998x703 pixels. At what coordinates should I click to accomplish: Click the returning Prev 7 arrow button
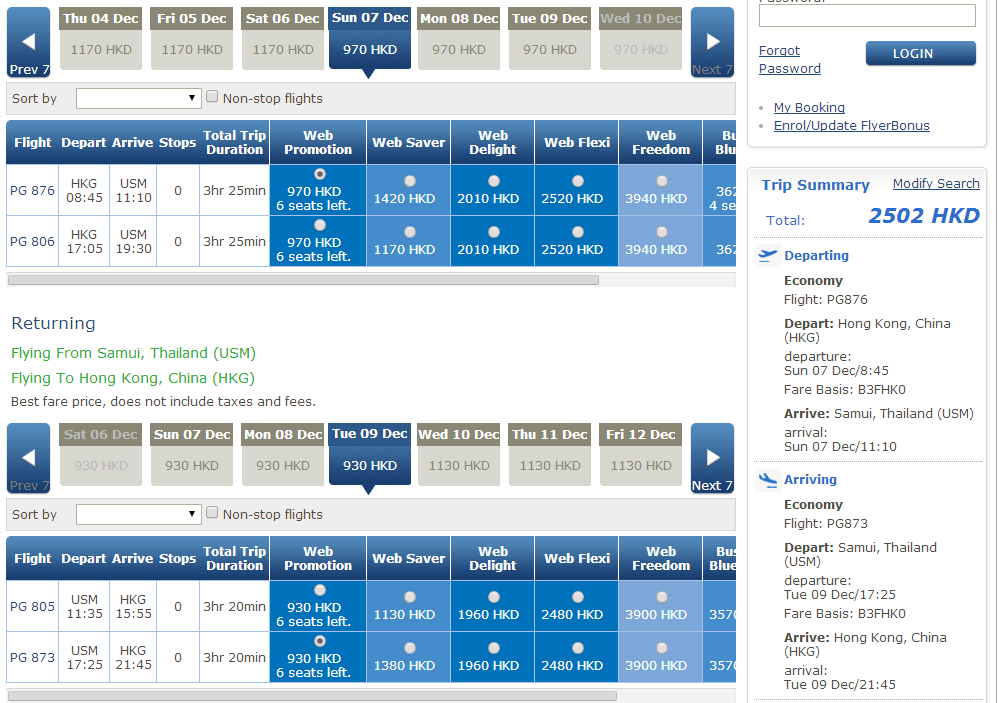[29, 458]
